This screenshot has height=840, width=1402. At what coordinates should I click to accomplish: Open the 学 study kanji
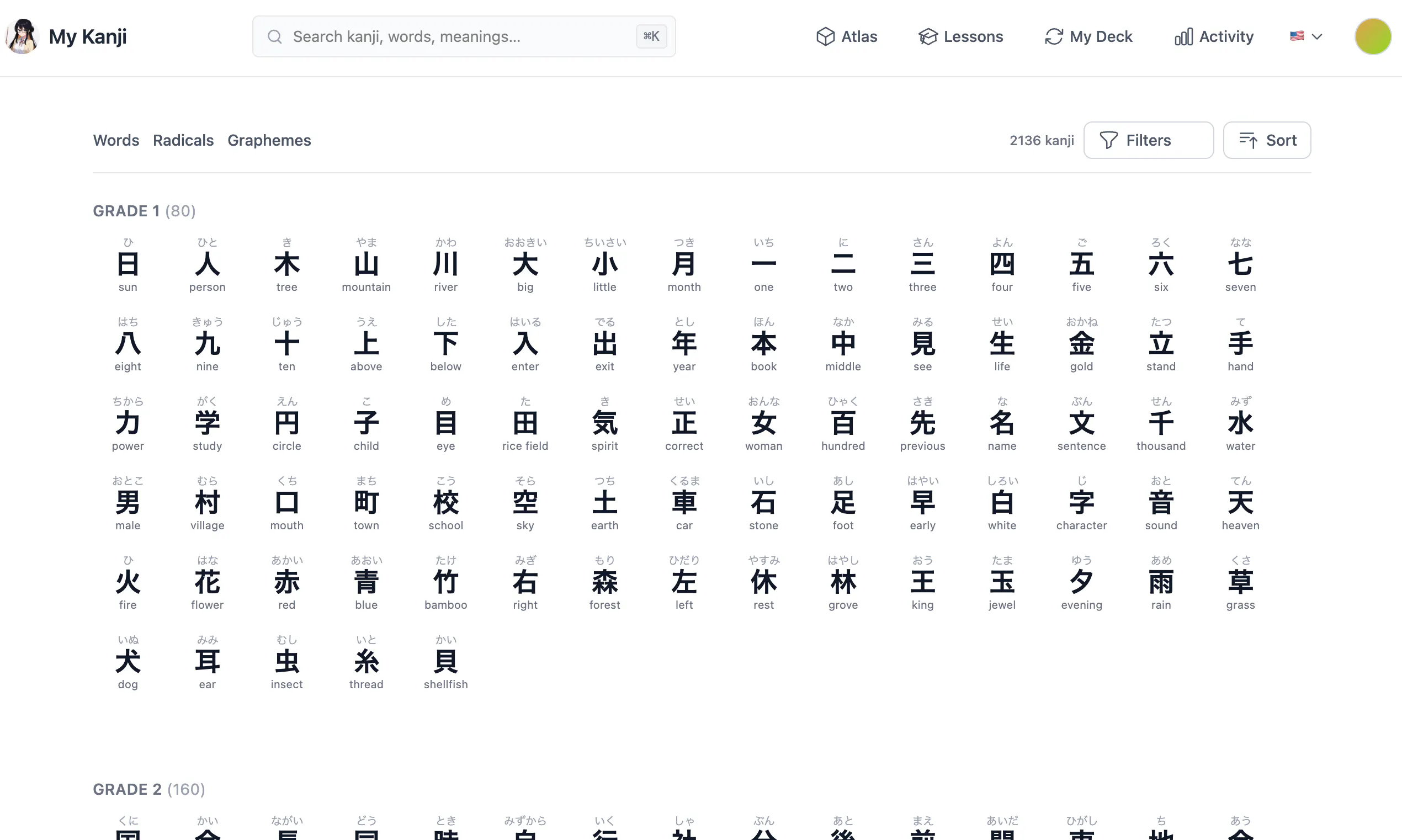(207, 423)
